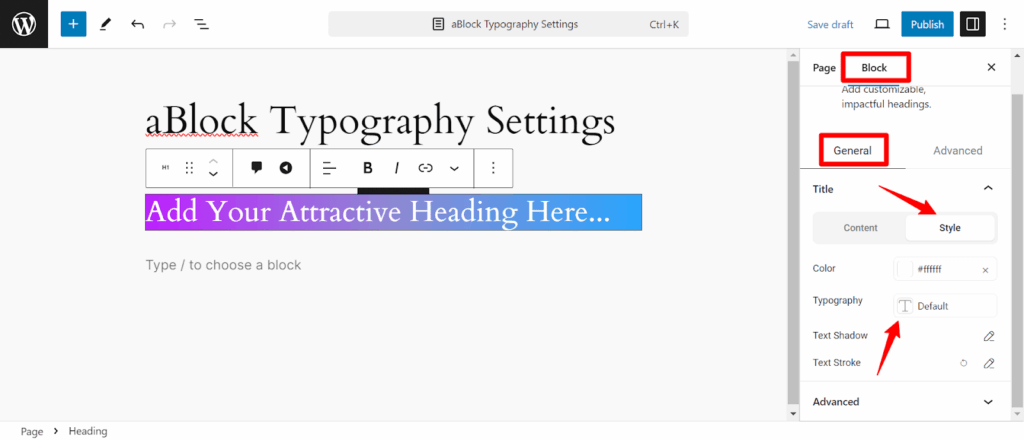Switch to the Content toggle
Image resolution: width=1024 pixels, height=440 pixels.
coord(860,228)
